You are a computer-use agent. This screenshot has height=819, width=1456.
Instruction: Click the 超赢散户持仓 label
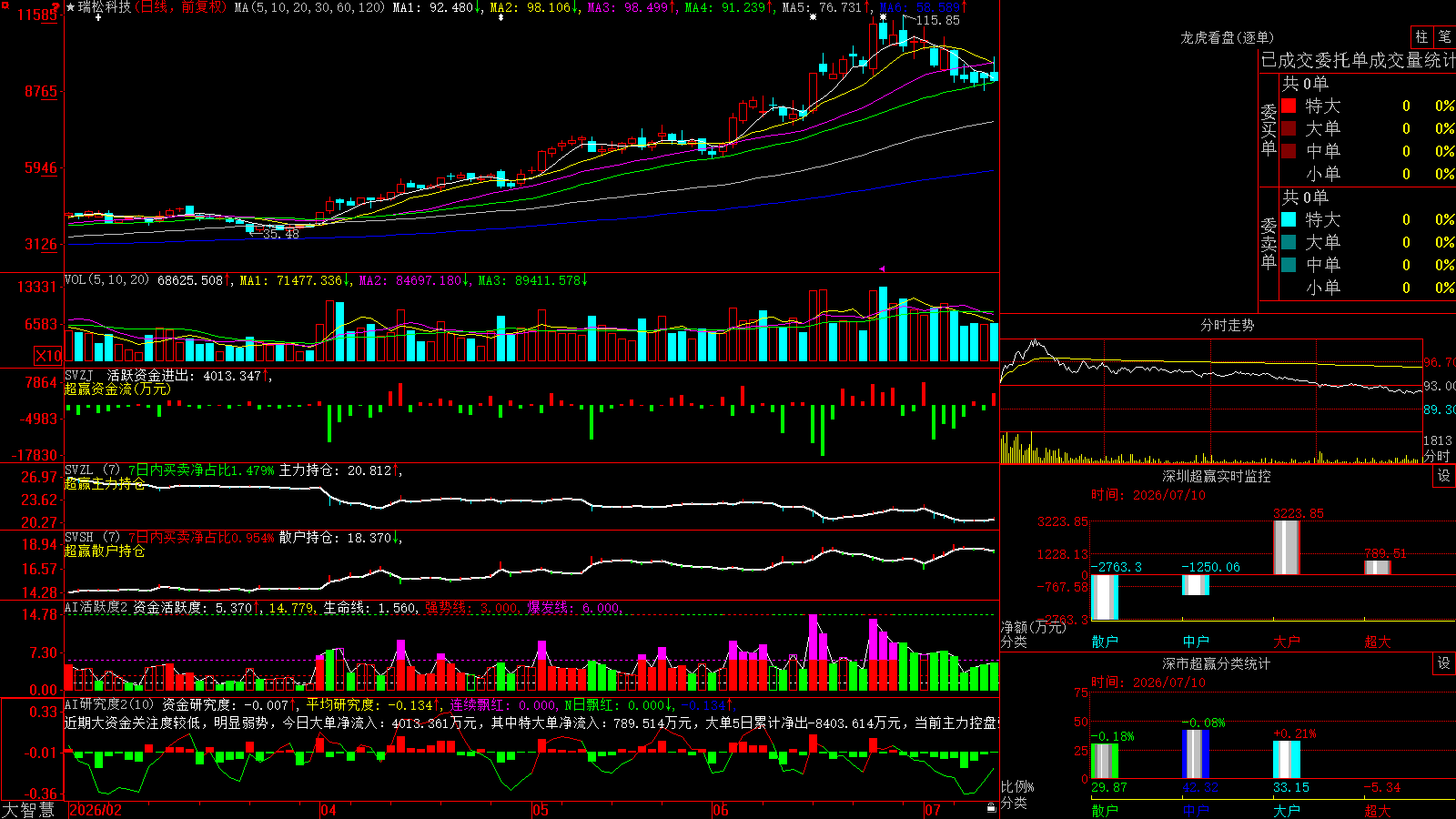coord(105,551)
